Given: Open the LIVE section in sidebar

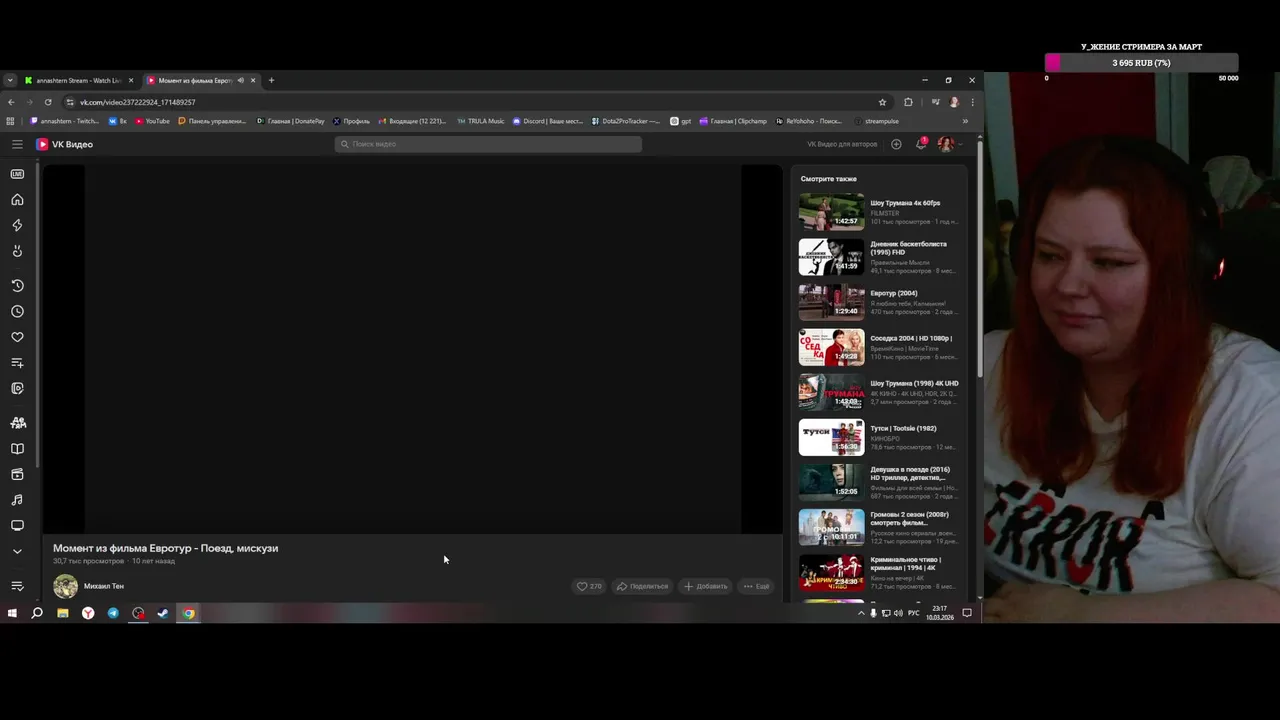Looking at the screenshot, I should tap(17, 174).
